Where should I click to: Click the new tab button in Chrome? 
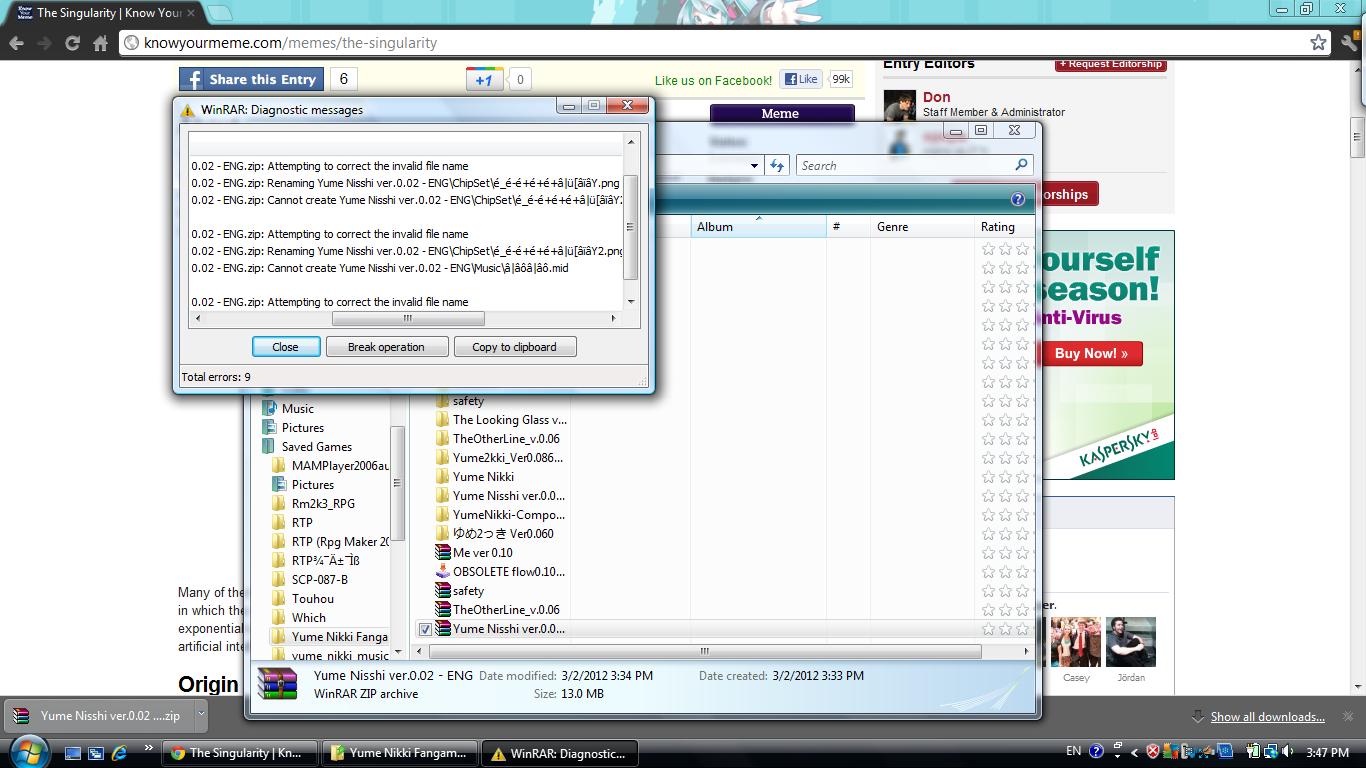point(219,13)
